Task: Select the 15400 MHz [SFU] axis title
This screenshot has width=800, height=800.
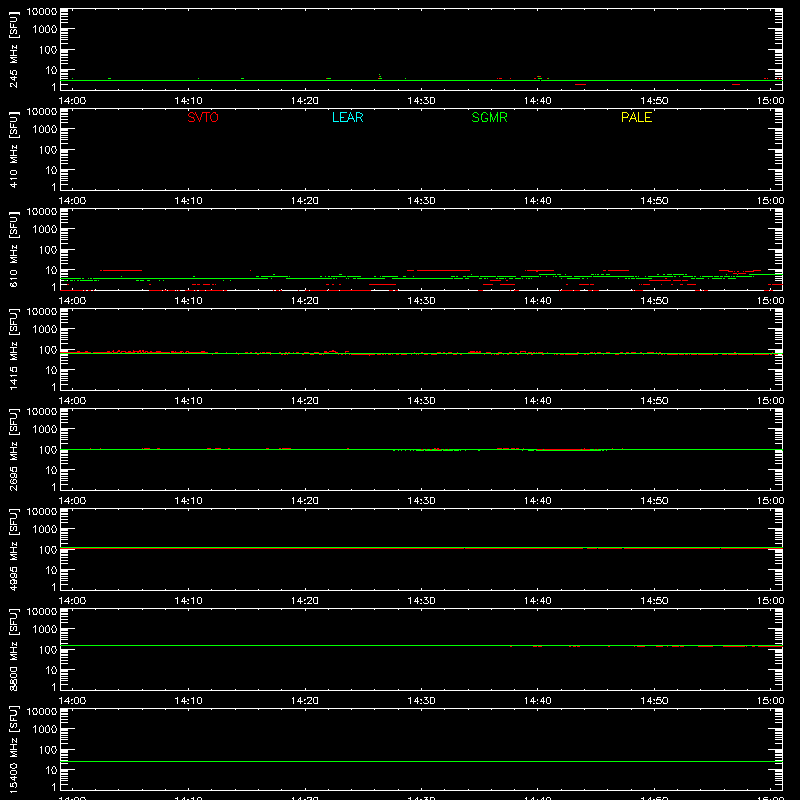Action: coord(14,749)
